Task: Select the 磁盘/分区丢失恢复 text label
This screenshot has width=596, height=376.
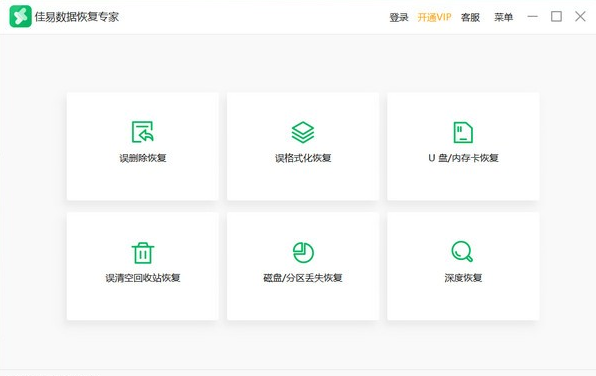Action: coord(303,278)
